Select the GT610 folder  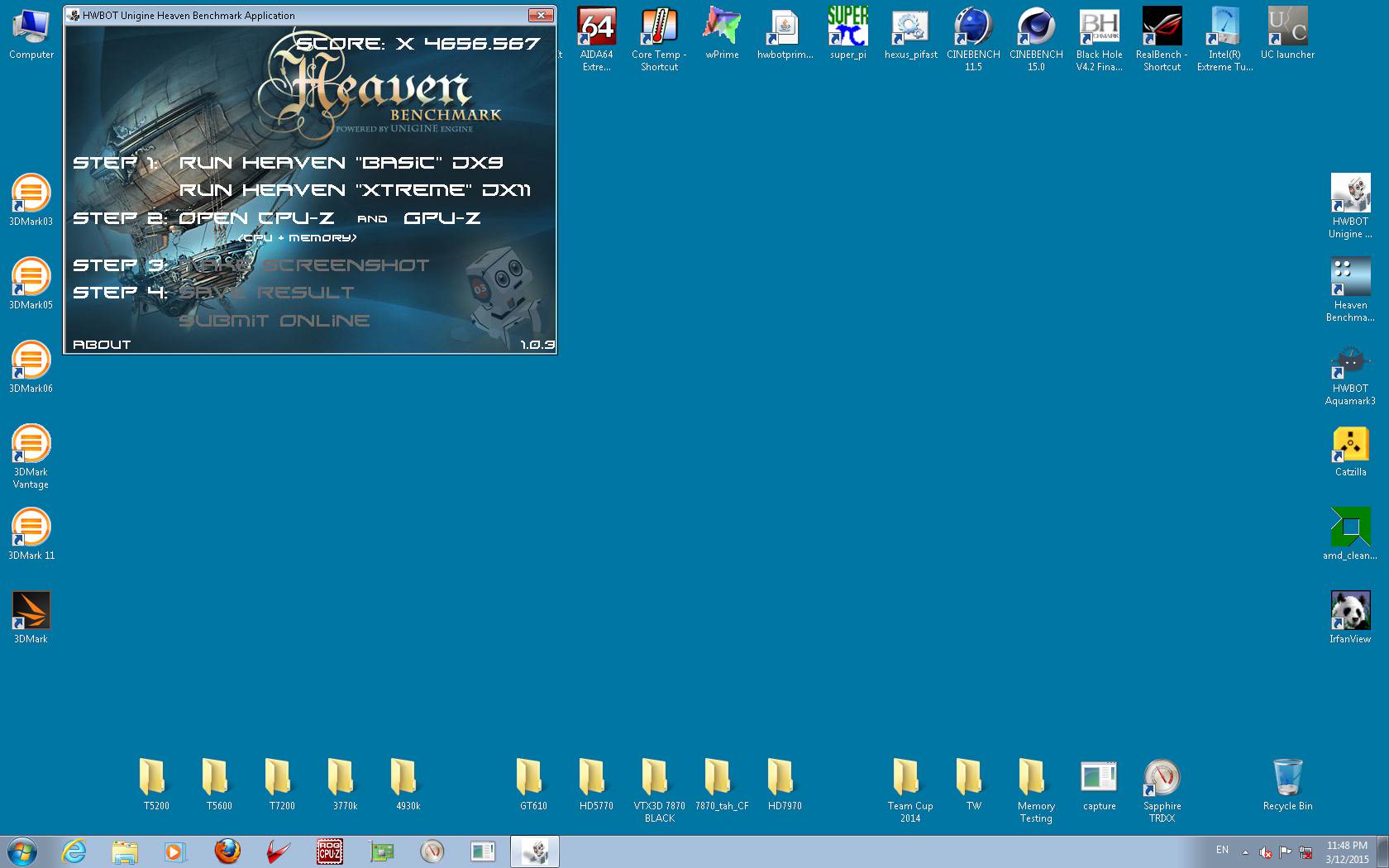533,784
